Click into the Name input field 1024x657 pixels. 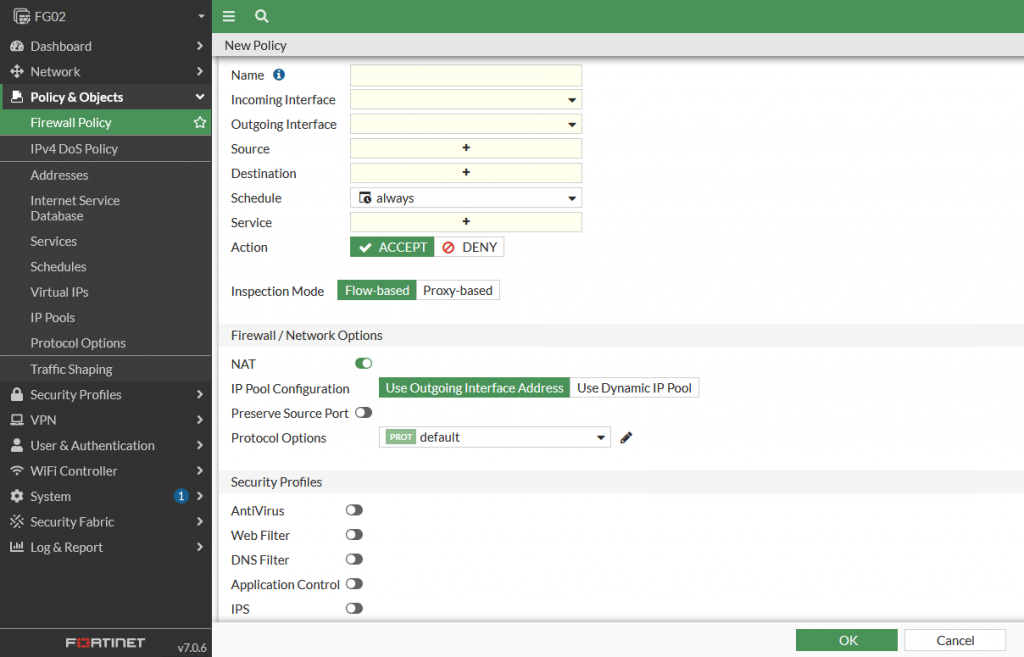(466, 75)
